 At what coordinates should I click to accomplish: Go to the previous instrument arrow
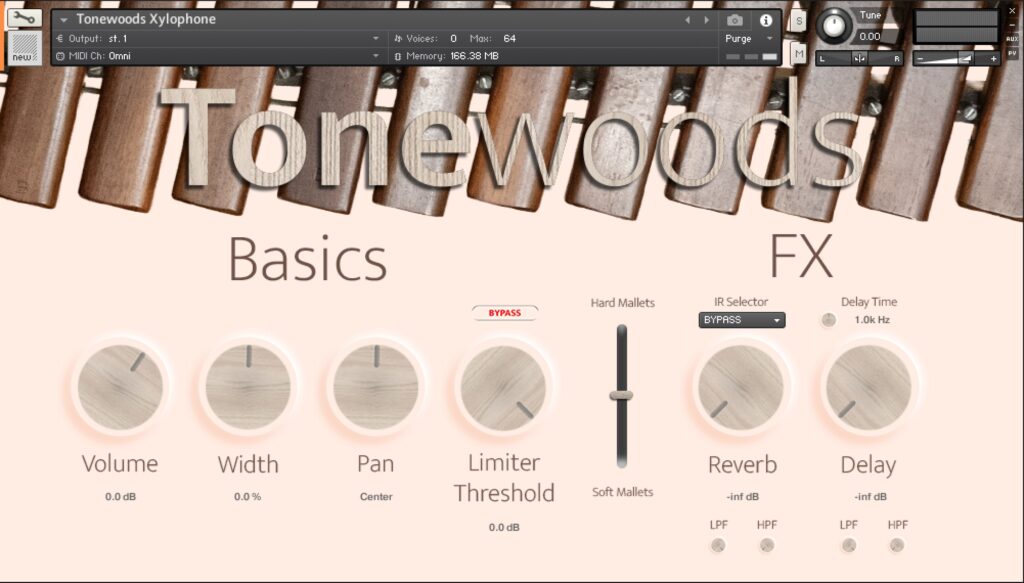point(687,20)
